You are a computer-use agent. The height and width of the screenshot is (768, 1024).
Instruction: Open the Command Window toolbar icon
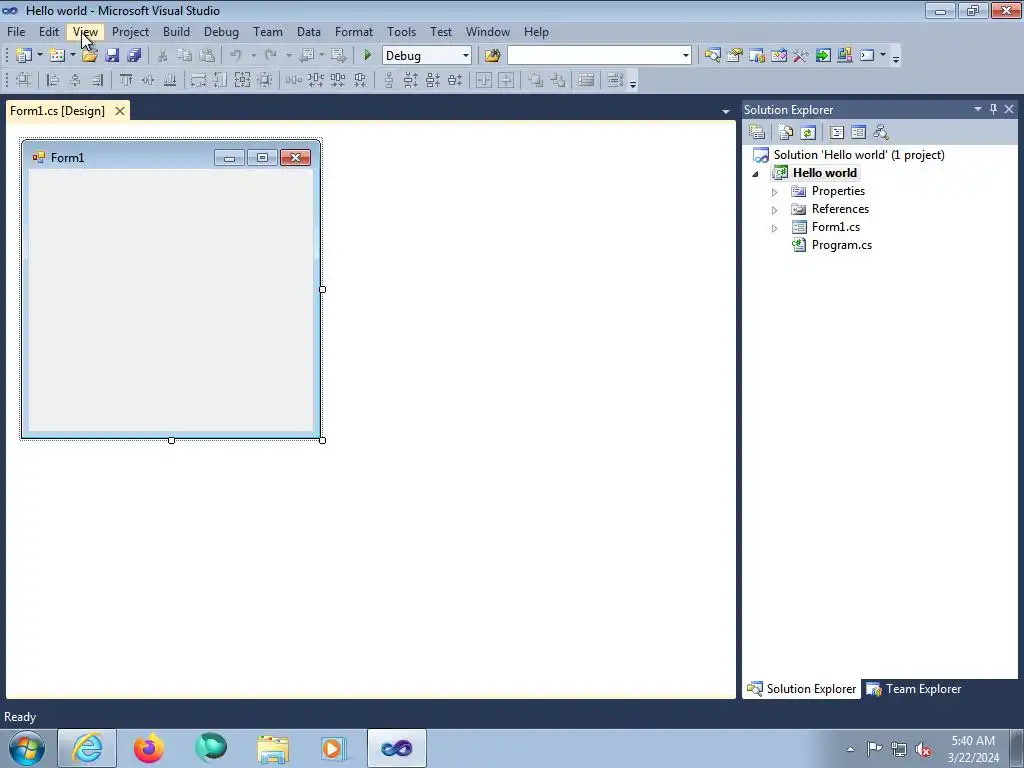[867, 56]
